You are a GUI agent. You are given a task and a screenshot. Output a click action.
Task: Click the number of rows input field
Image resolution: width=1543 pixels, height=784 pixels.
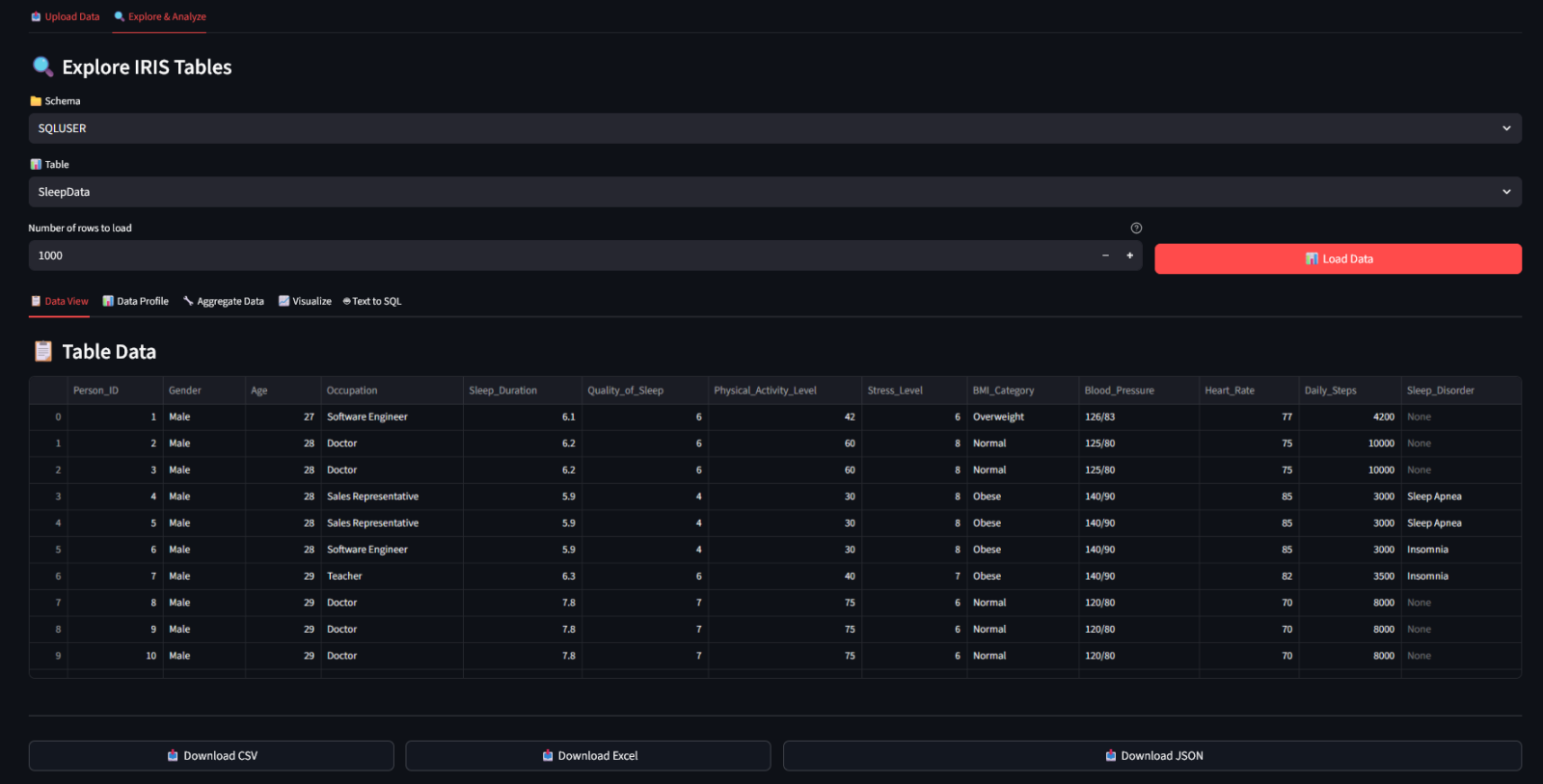point(559,256)
